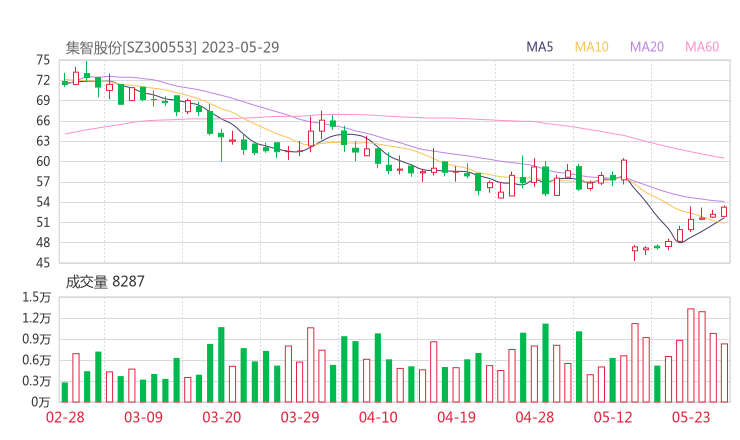The height and width of the screenshot is (440, 740).
Task: Click the 成交量 8287 volume label
Action: 105,282
